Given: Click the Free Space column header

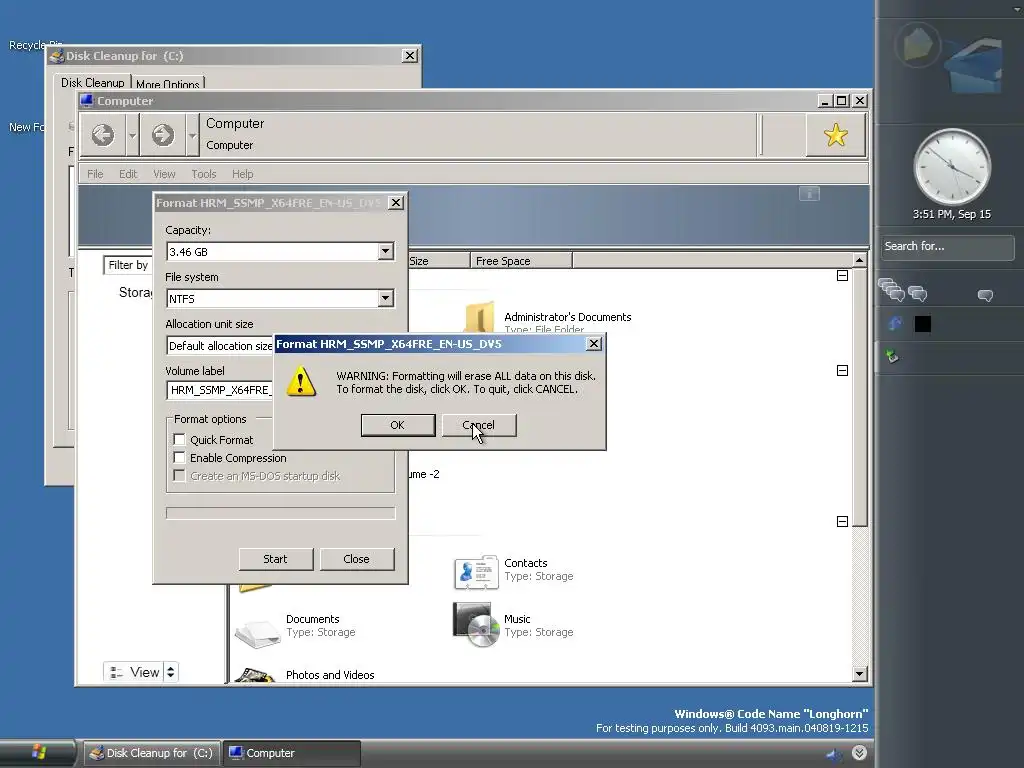Looking at the screenshot, I should coord(520,261).
